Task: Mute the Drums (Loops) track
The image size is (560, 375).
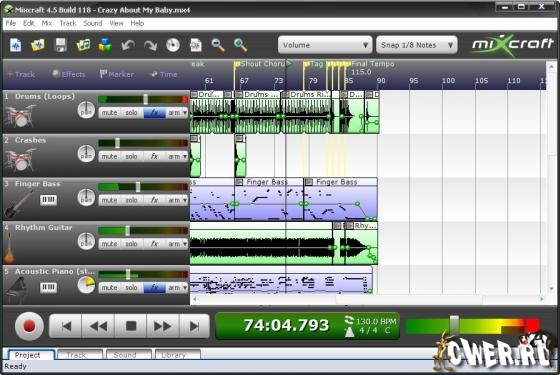Action: (109, 113)
